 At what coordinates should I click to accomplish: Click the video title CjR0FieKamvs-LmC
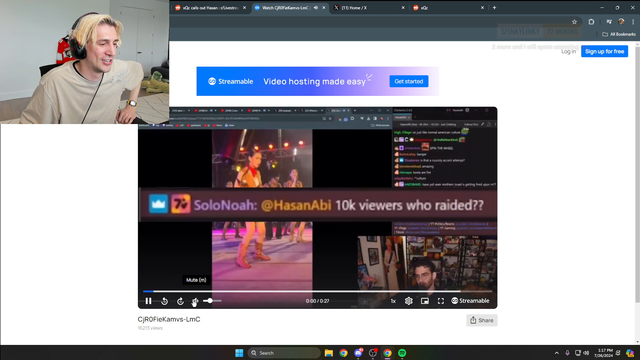coord(169,319)
